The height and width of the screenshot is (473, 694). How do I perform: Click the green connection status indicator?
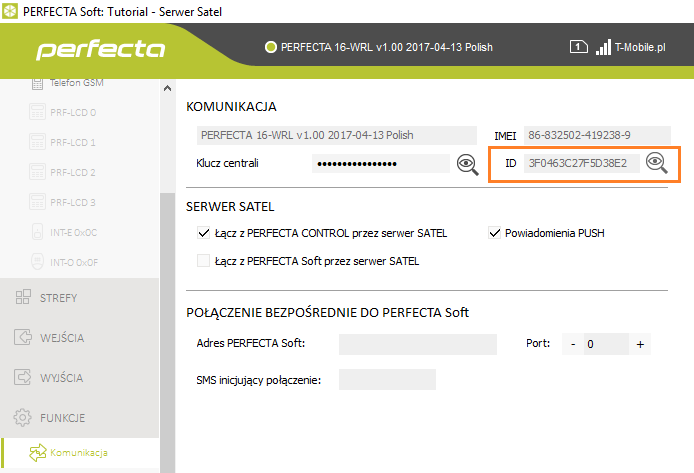(x=270, y=47)
